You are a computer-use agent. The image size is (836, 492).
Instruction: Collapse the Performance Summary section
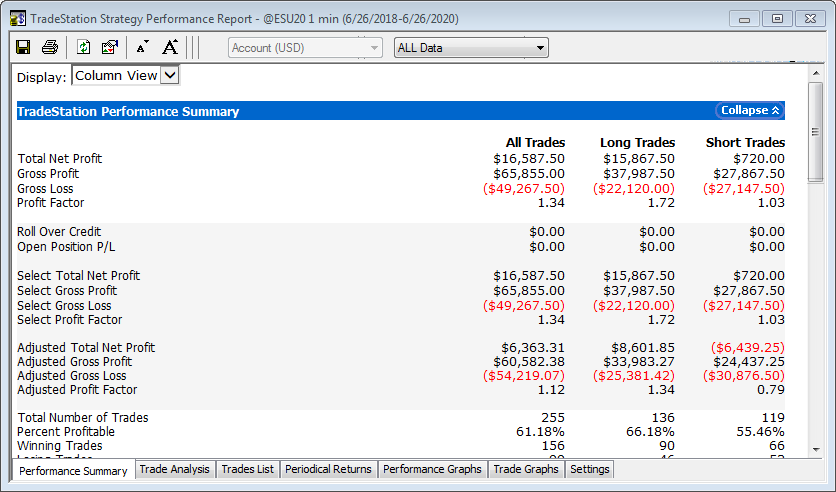(750, 110)
